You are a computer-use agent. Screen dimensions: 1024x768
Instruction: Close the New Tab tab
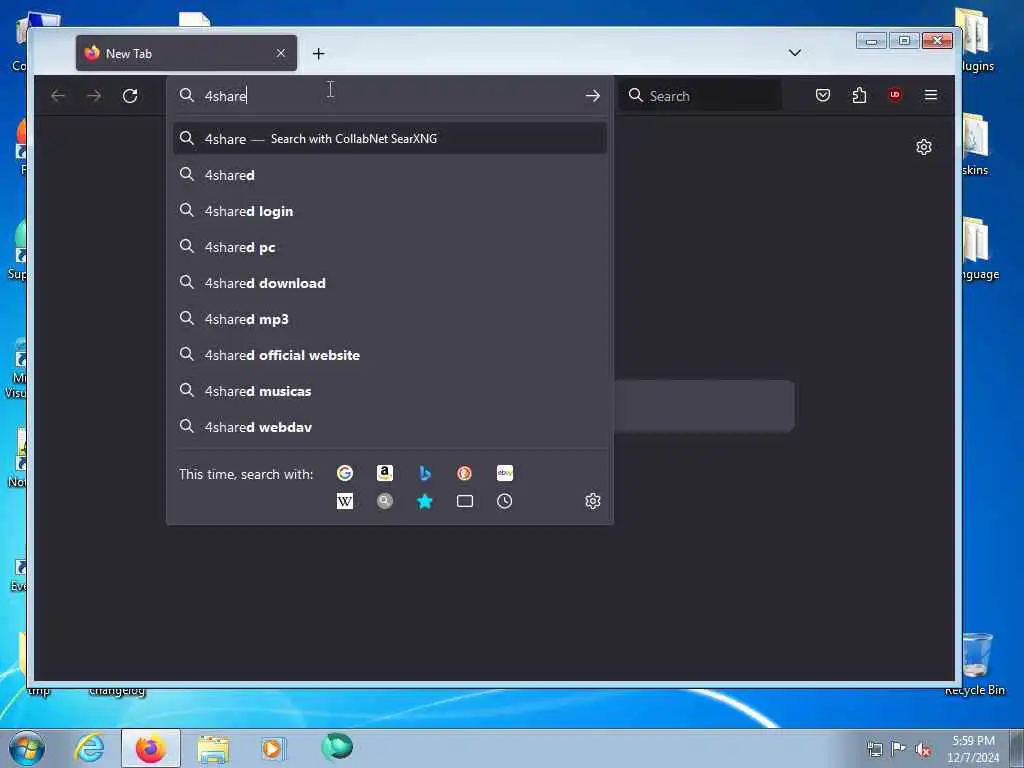pyautogui.click(x=281, y=53)
